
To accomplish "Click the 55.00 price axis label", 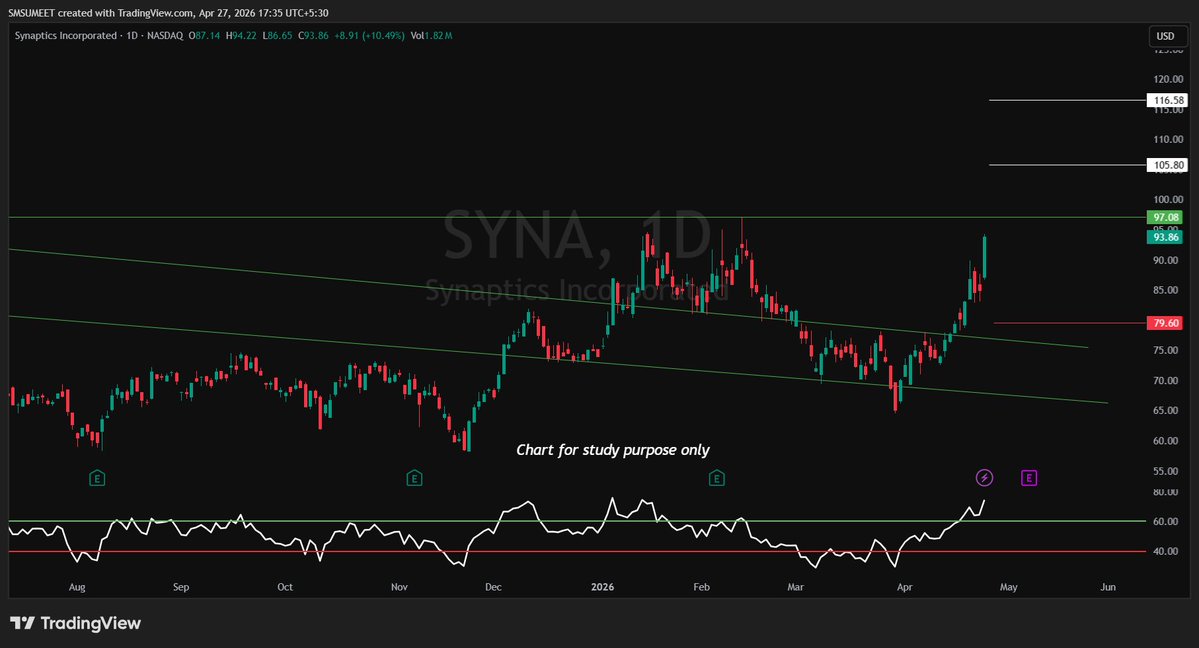I will click(1165, 471).
